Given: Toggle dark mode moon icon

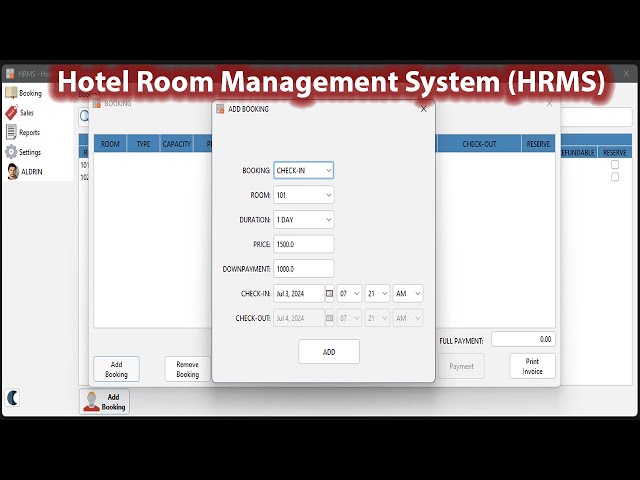Looking at the screenshot, I should [13, 398].
